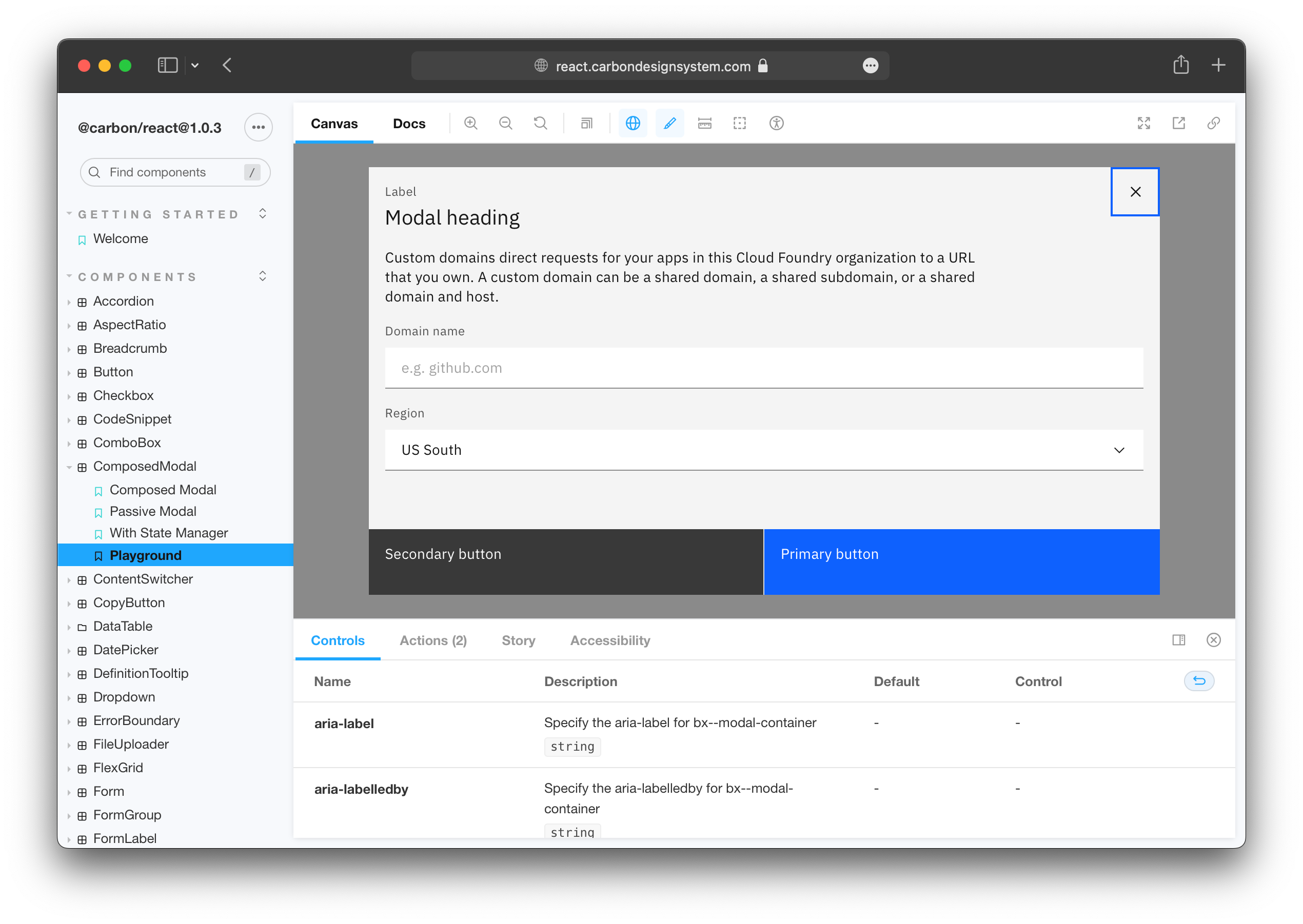The height and width of the screenshot is (924, 1303).
Task: Open a new Safari tab
Action: pos(1218,66)
